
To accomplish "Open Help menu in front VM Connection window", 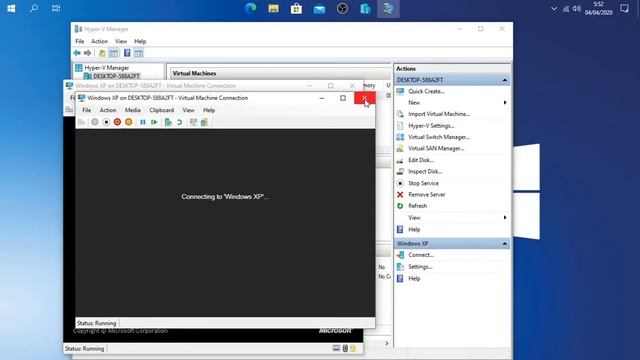I will click(x=209, y=110).
